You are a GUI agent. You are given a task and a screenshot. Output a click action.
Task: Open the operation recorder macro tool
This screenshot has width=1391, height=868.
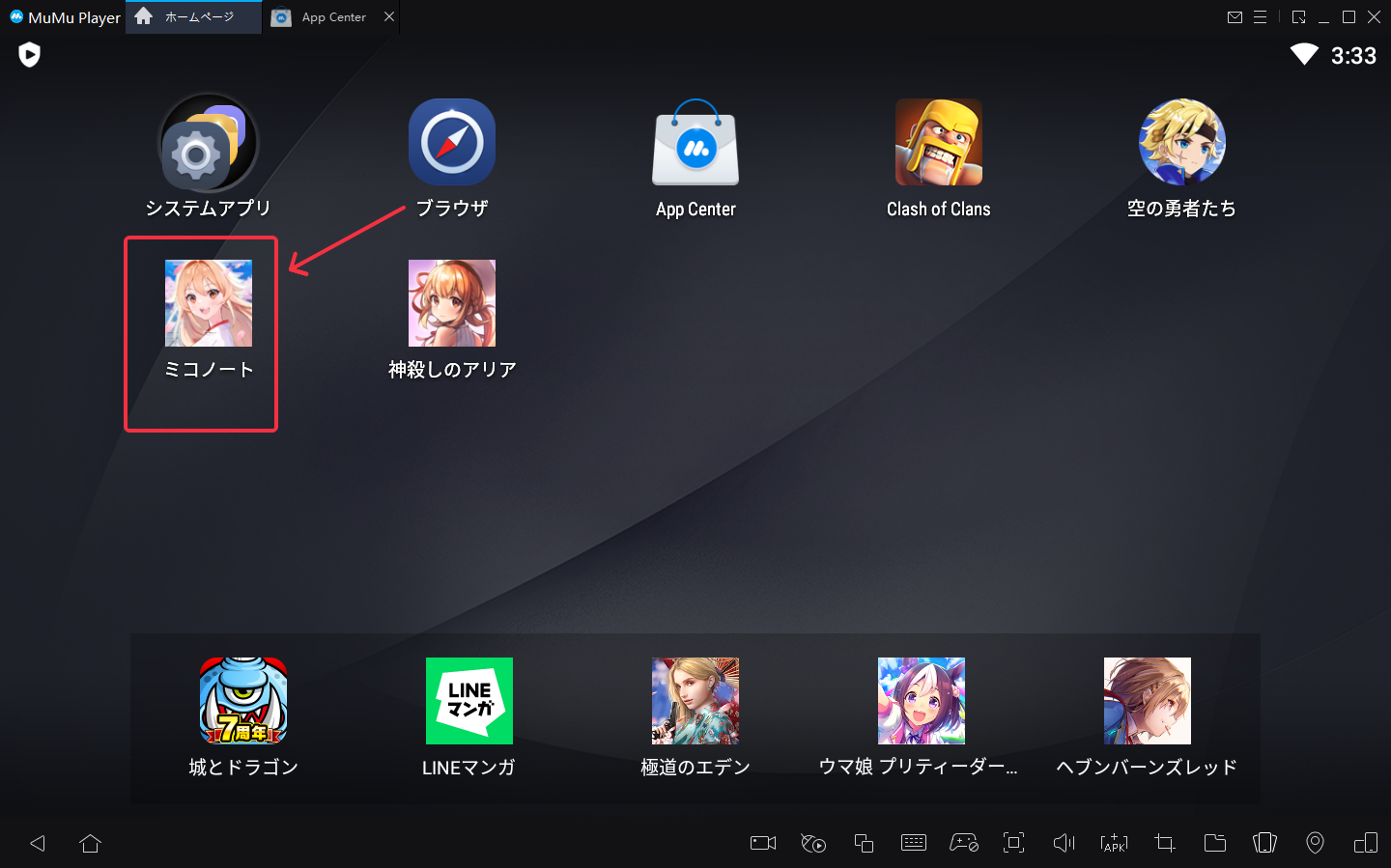coord(813,843)
